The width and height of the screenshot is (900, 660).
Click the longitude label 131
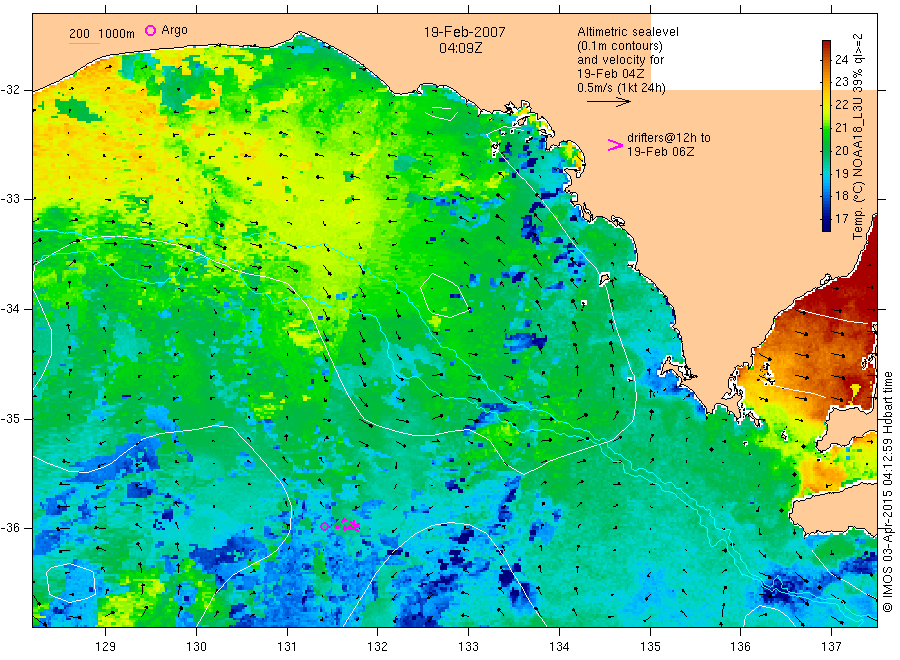tap(287, 647)
